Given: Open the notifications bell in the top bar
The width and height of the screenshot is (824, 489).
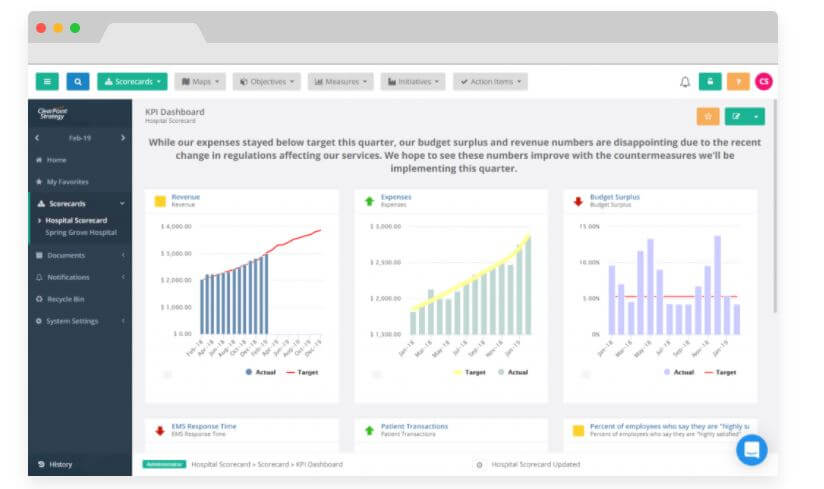Looking at the screenshot, I should [x=685, y=82].
